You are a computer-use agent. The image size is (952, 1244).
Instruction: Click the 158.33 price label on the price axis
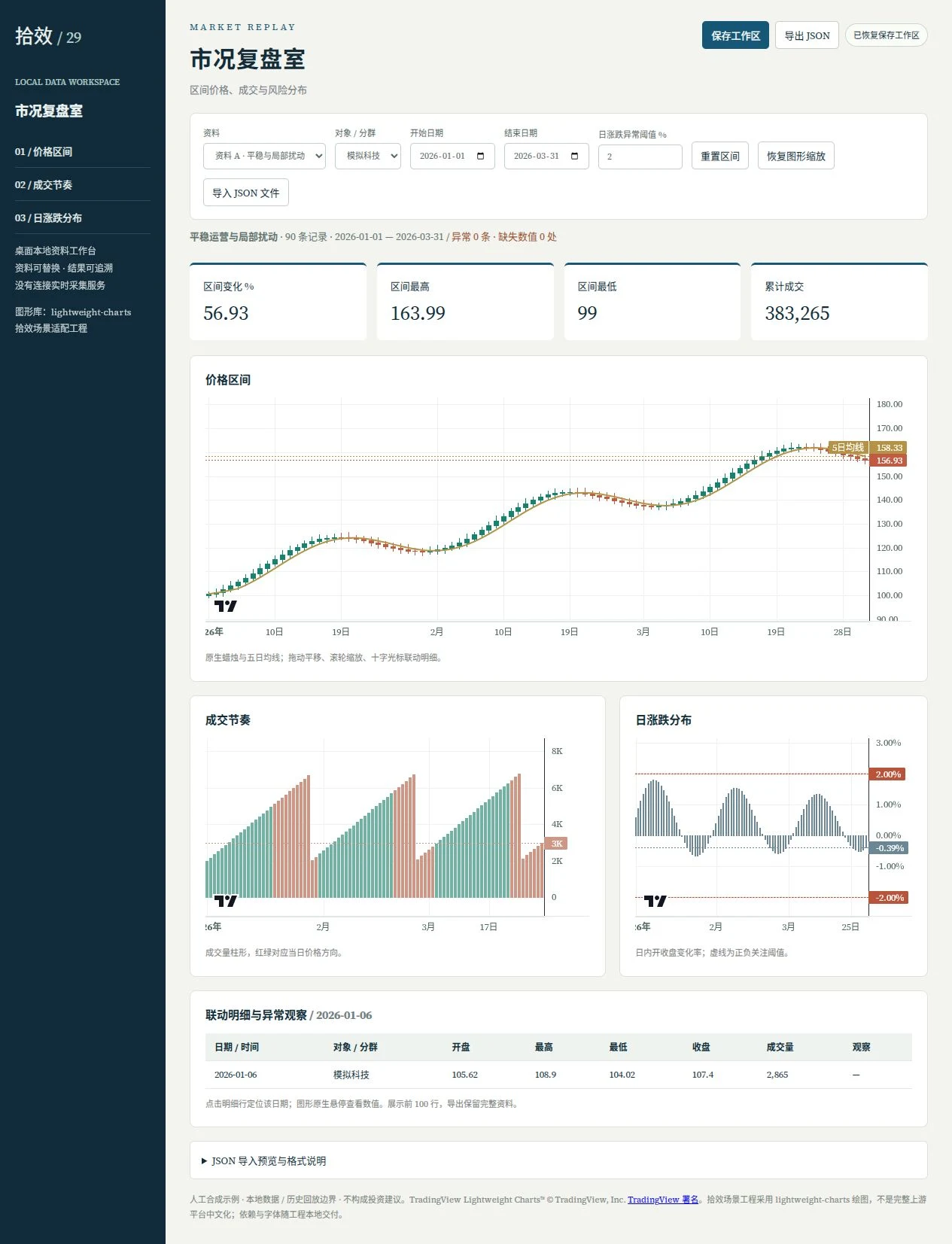(889, 448)
